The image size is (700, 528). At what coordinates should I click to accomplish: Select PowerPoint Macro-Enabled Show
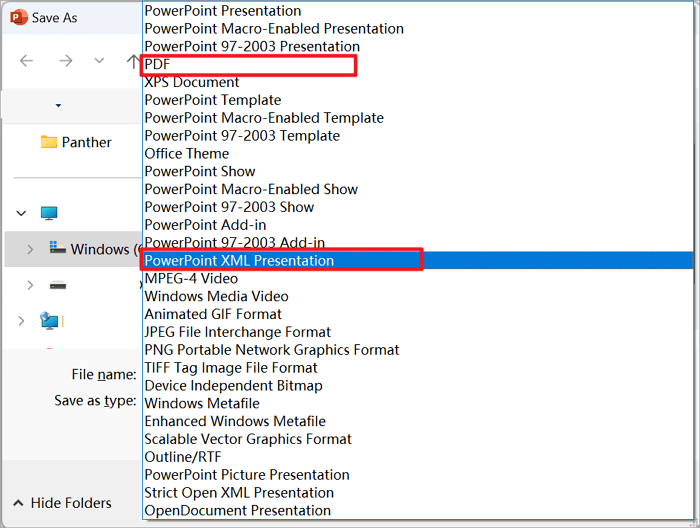point(418,189)
